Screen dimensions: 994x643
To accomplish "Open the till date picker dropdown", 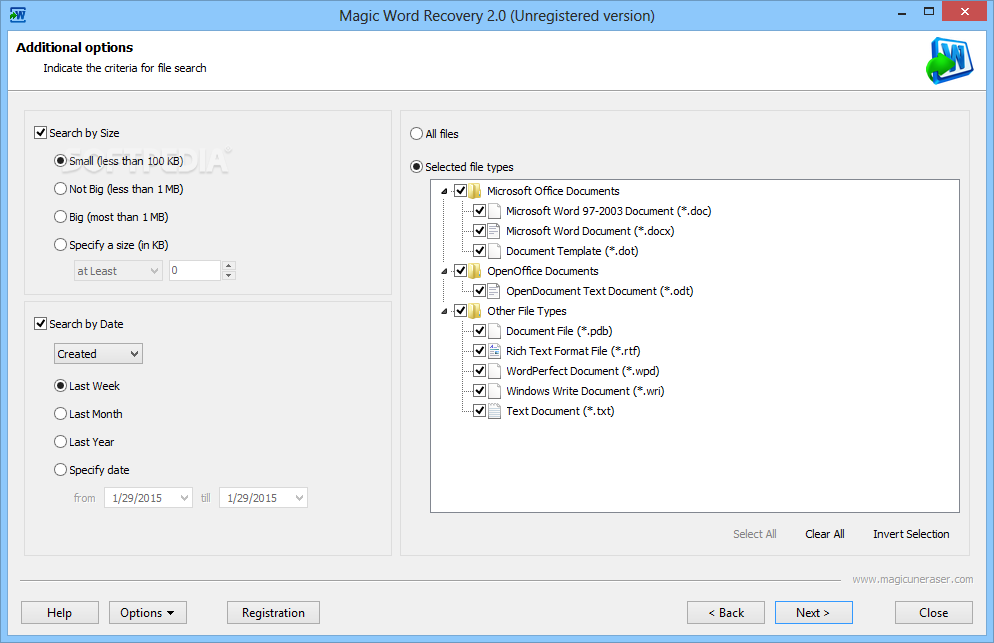I will coord(299,498).
